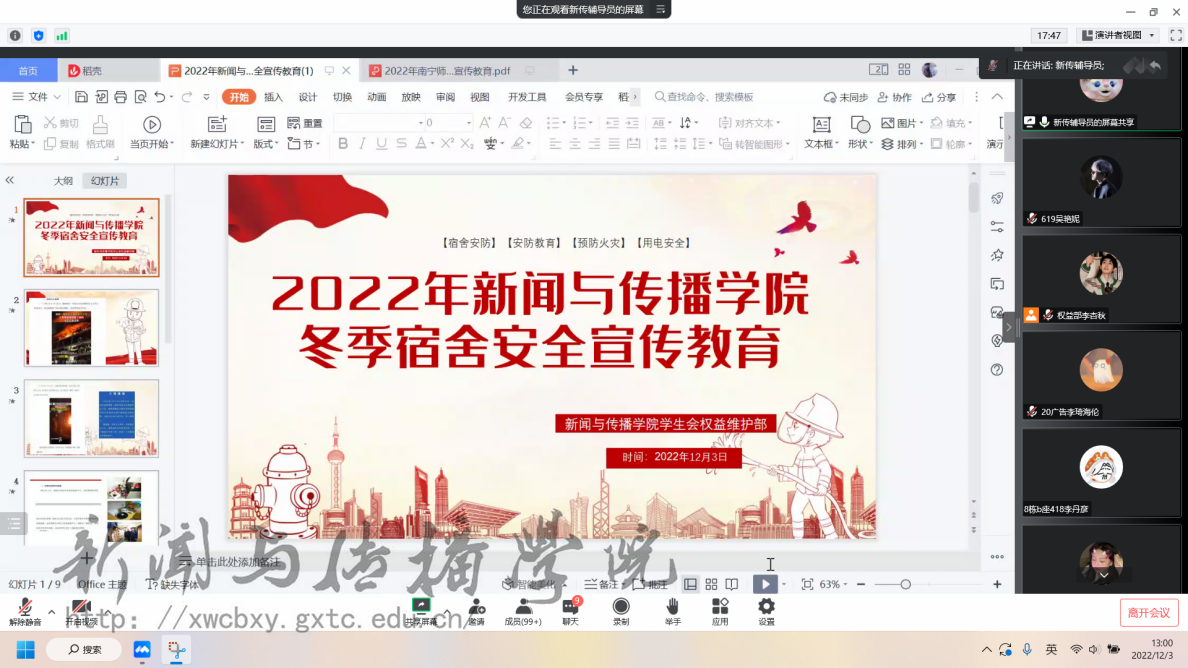Screen dimensions: 1188x668
Task: Toggle Bold formatting in ribbon
Action: (343, 143)
